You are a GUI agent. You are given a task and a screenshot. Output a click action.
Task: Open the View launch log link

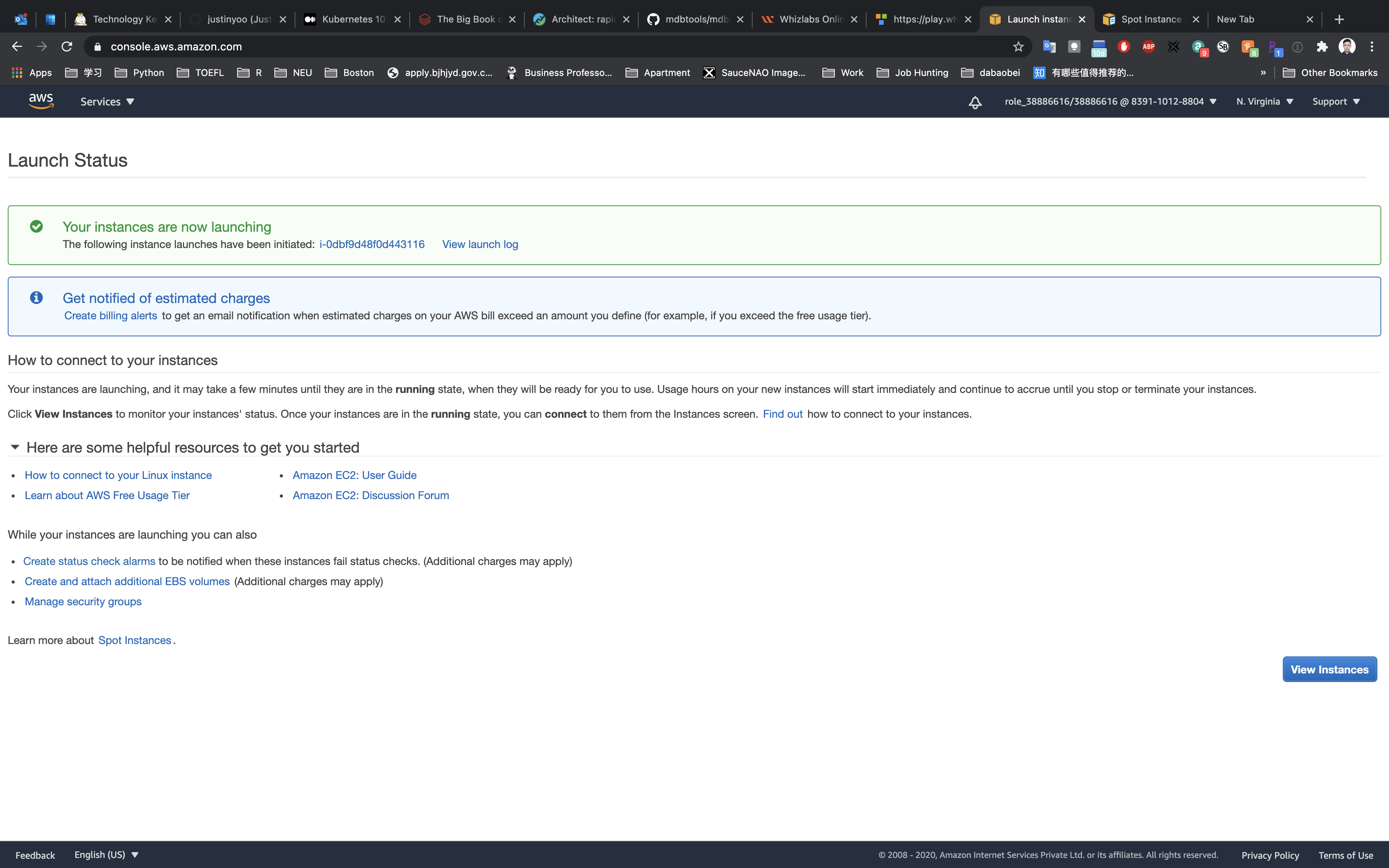pyautogui.click(x=480, y=244)
